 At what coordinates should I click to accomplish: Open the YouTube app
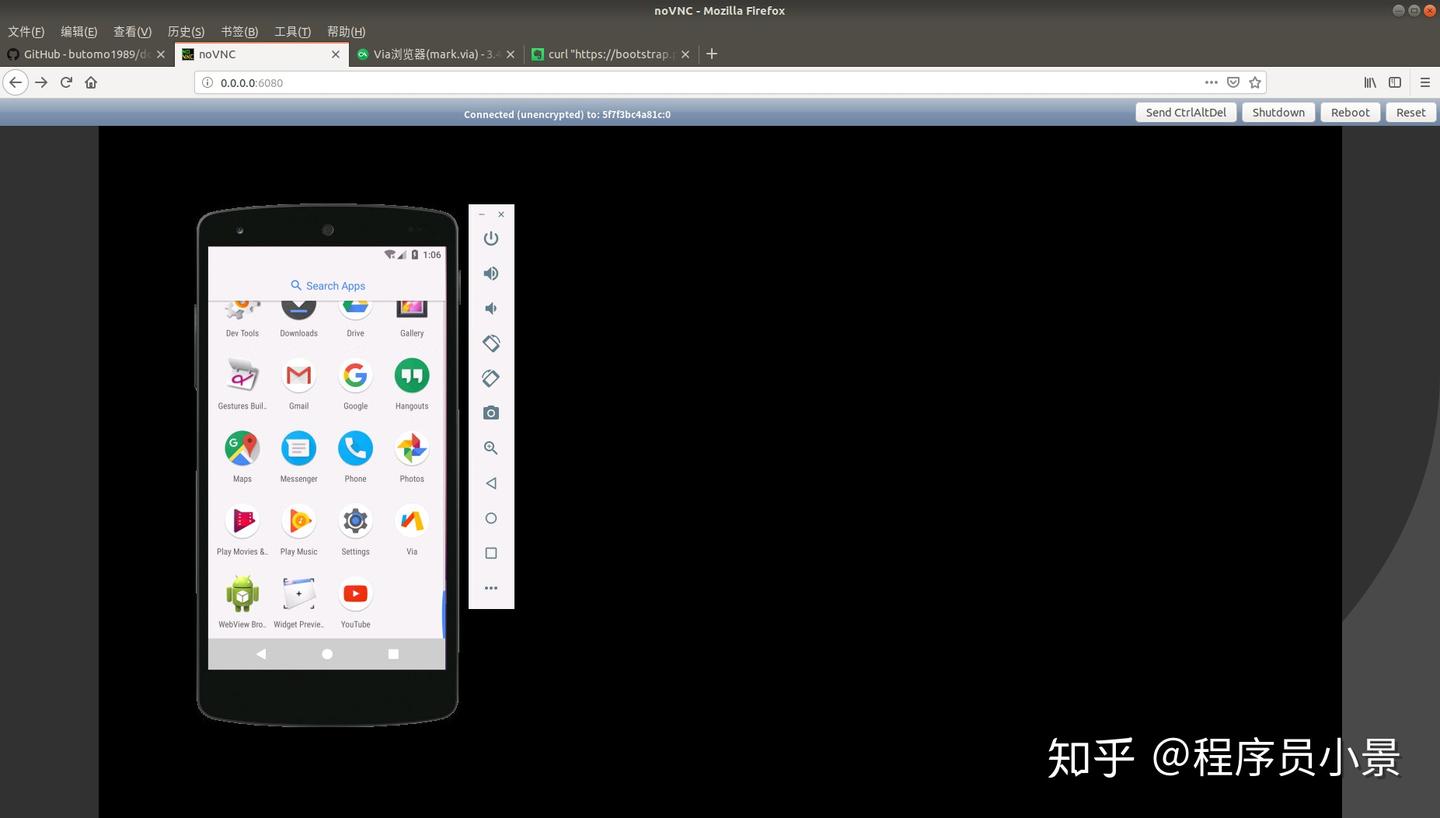pyautogui.click(x=355, y=593)
